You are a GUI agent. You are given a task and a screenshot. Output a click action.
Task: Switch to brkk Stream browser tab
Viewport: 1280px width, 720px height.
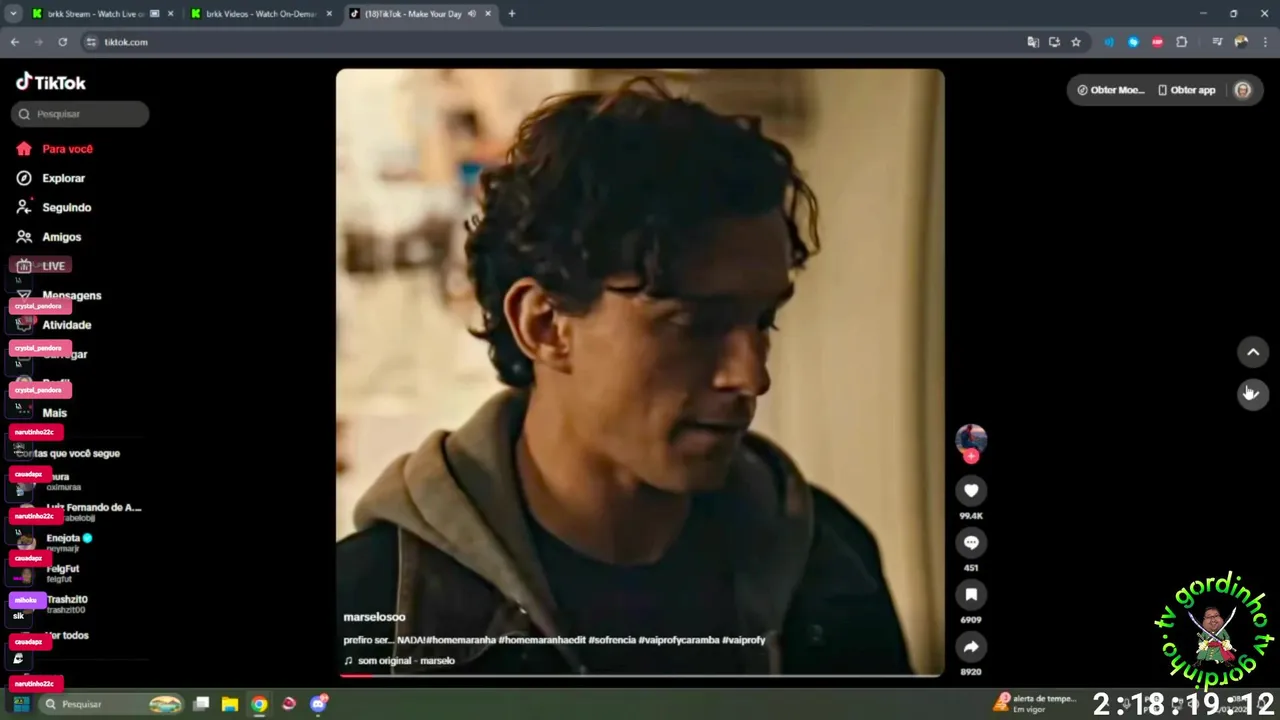click(100, 14)
